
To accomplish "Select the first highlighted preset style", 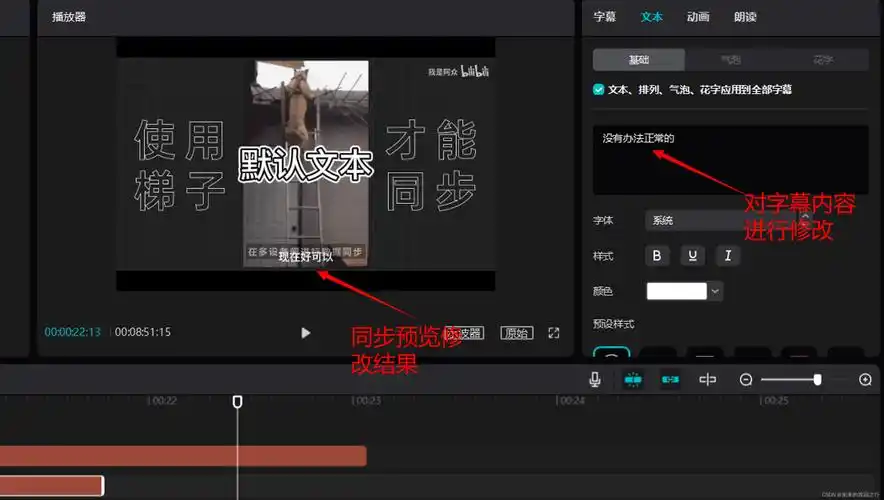I will (x=611, y=353).
